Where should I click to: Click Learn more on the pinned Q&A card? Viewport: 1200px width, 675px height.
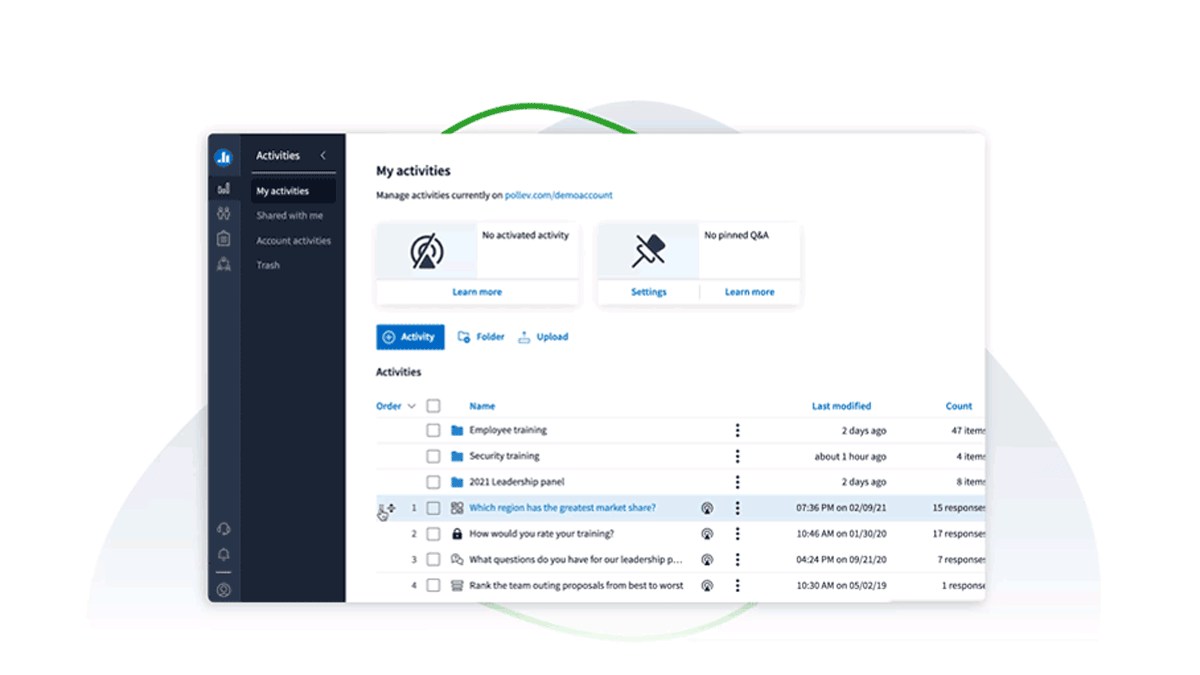750,292
